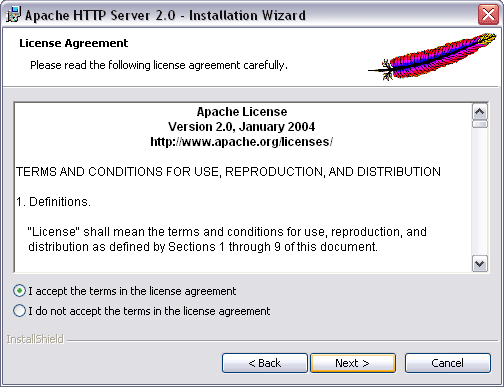
Task: Click the empty scrollbar track below thumb
Action: 480,192
